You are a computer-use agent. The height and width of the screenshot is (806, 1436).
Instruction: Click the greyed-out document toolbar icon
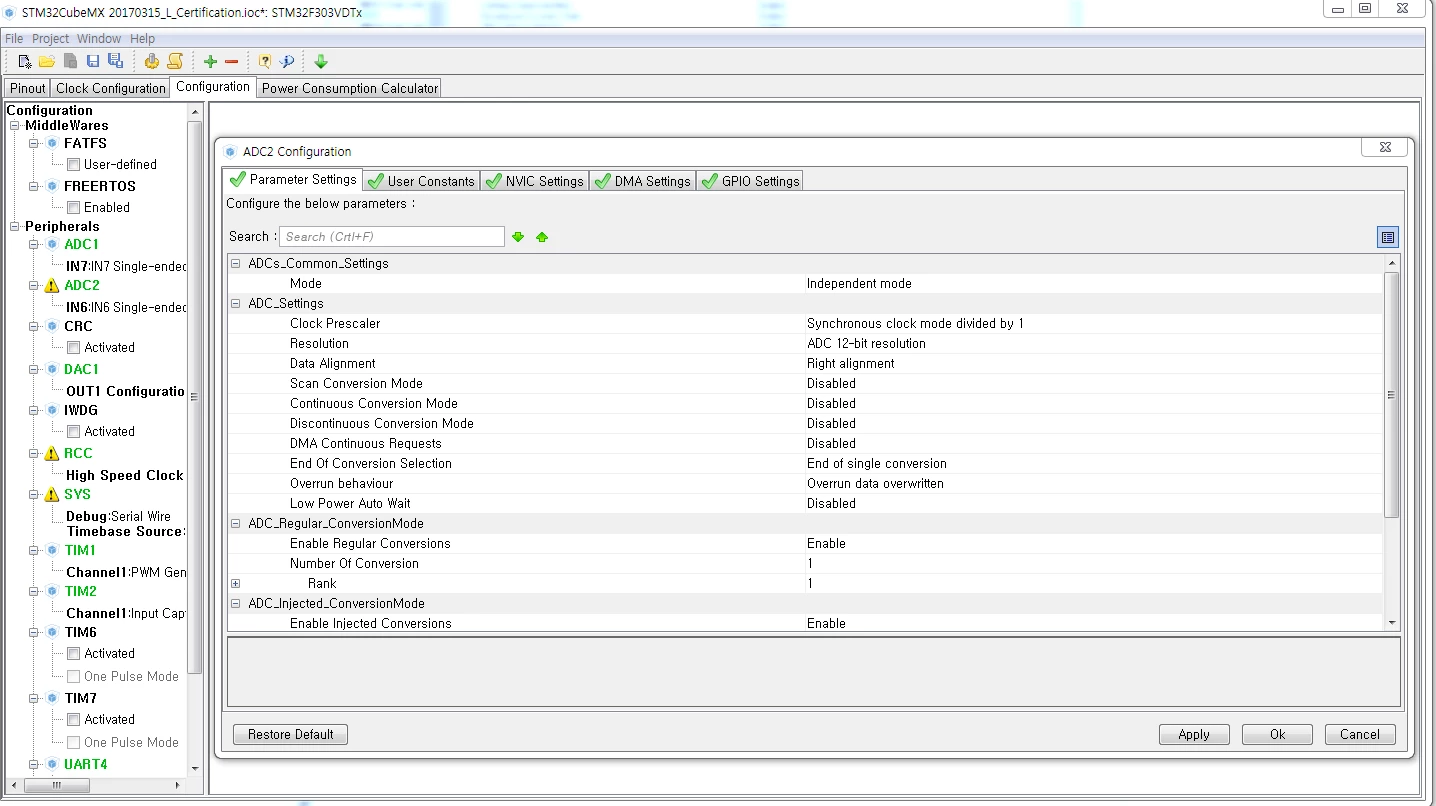coord(70,62)
